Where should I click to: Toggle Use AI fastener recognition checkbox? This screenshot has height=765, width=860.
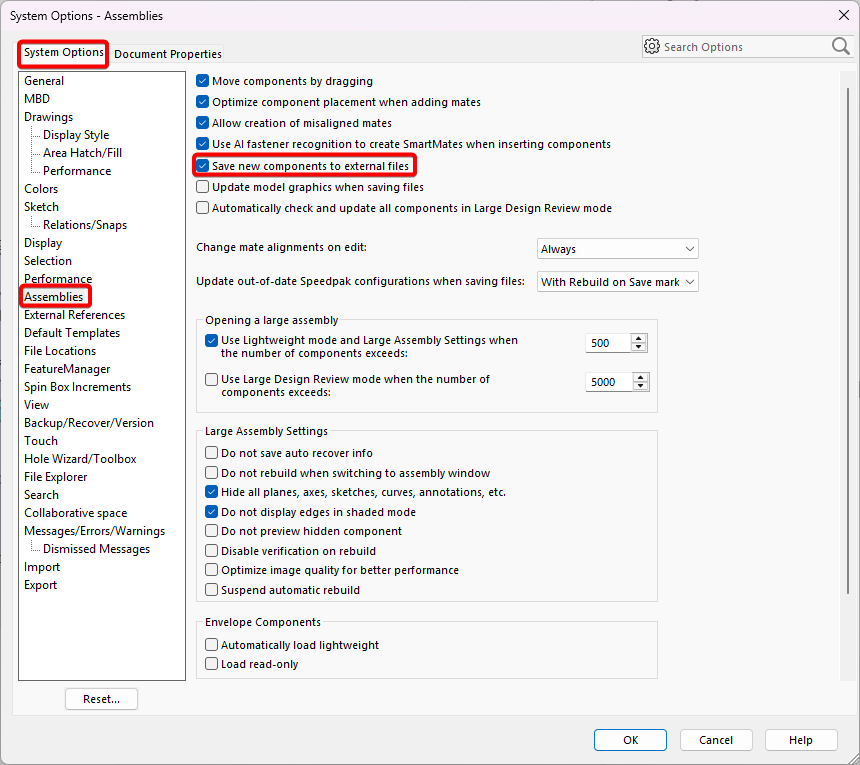[202, 144]
